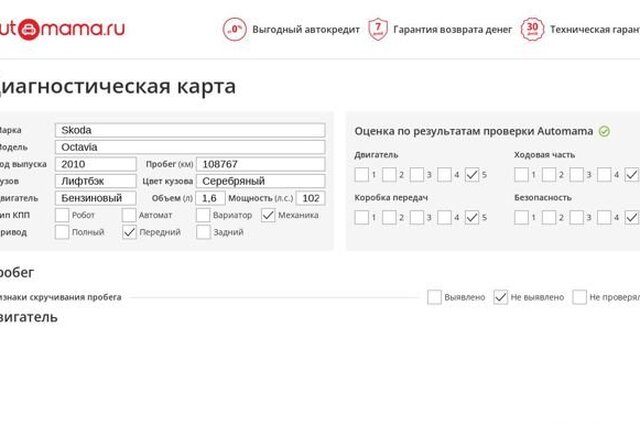Screen dimensions: 640x426
Task: Click the 0% car loan badge icon
Action: tap(235, 29)
